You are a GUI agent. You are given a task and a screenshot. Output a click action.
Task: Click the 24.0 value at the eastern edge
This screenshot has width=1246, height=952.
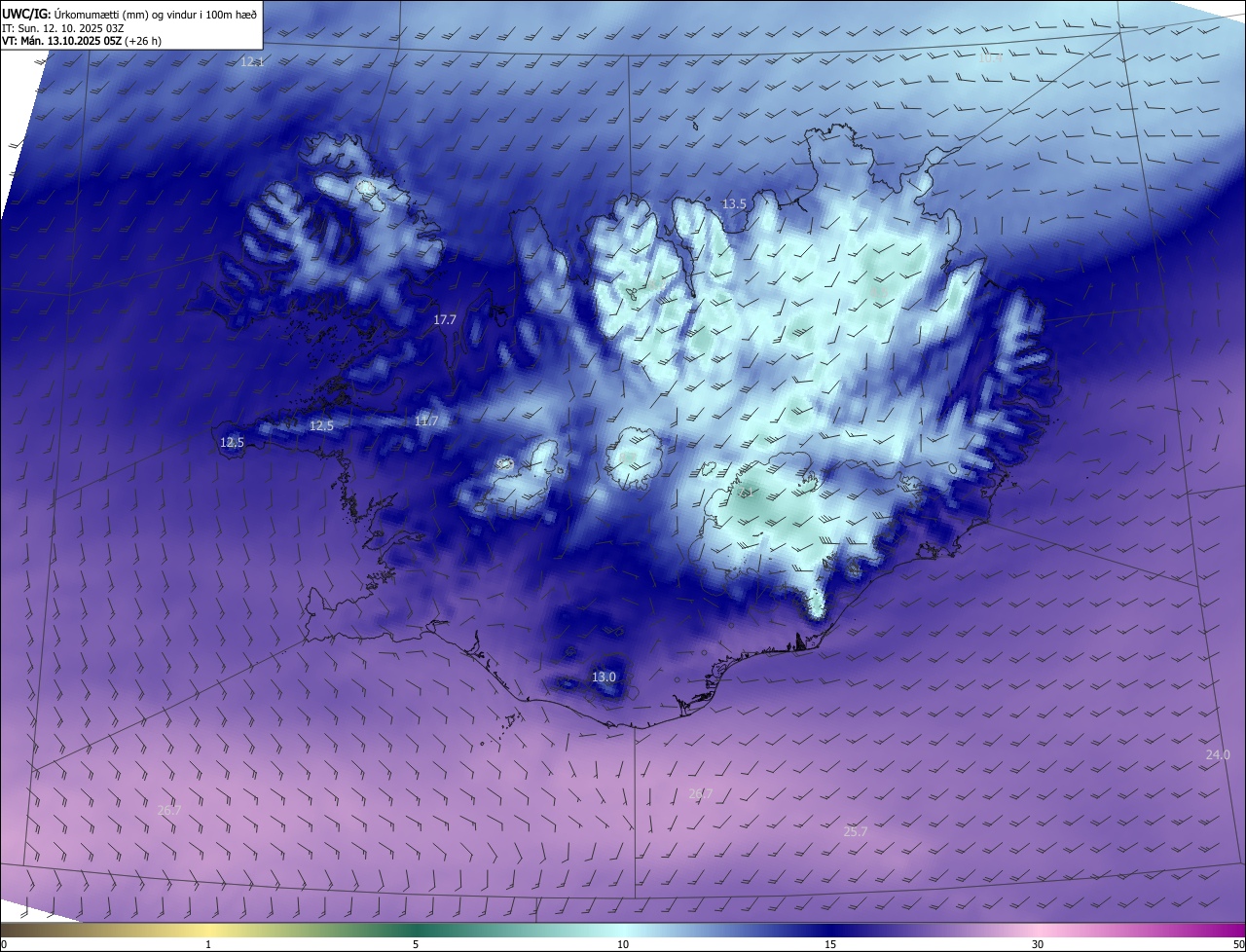point(1218,754)
